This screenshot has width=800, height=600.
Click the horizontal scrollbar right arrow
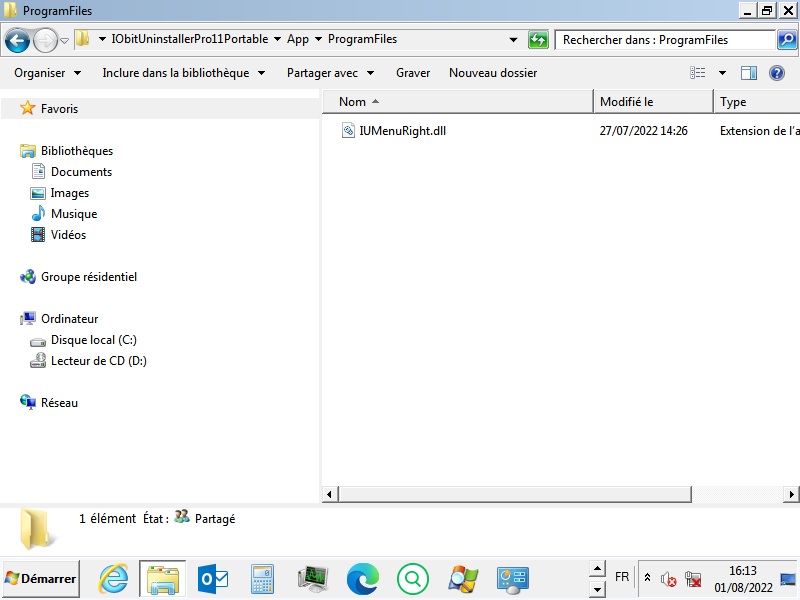tap(791, 494)
